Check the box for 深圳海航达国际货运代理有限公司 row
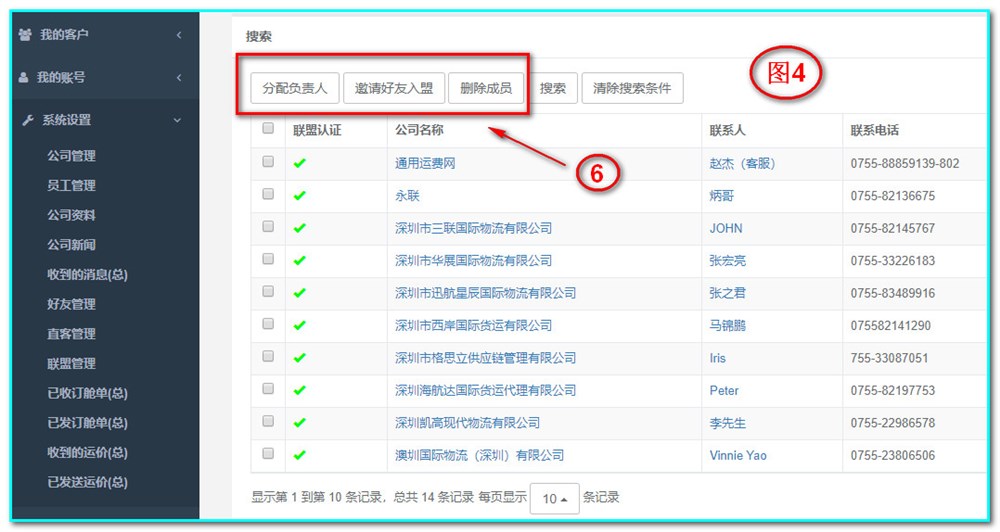1000x532 pixels. click(x=268, y=388)
